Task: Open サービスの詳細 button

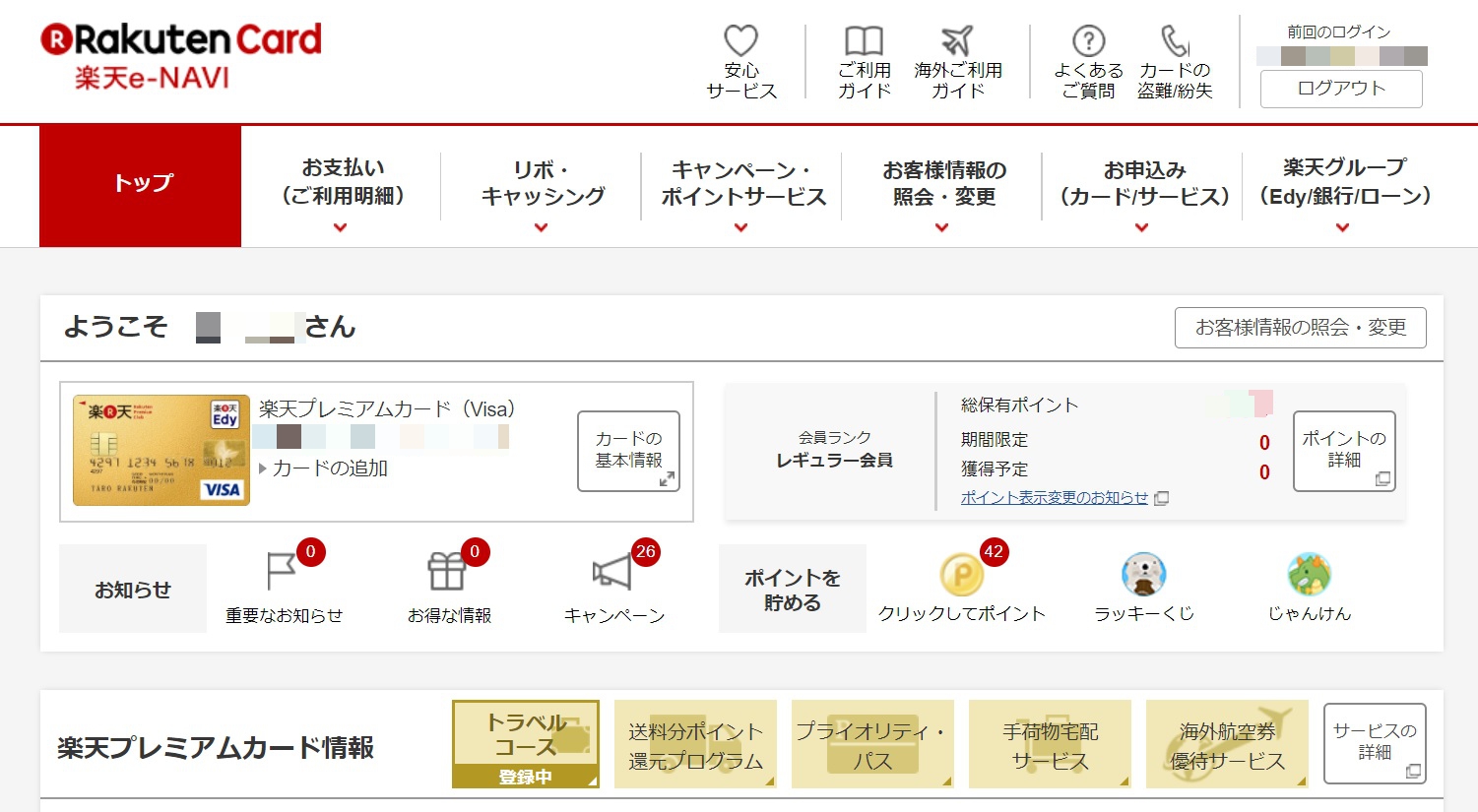Action: tap(1375, 743)
